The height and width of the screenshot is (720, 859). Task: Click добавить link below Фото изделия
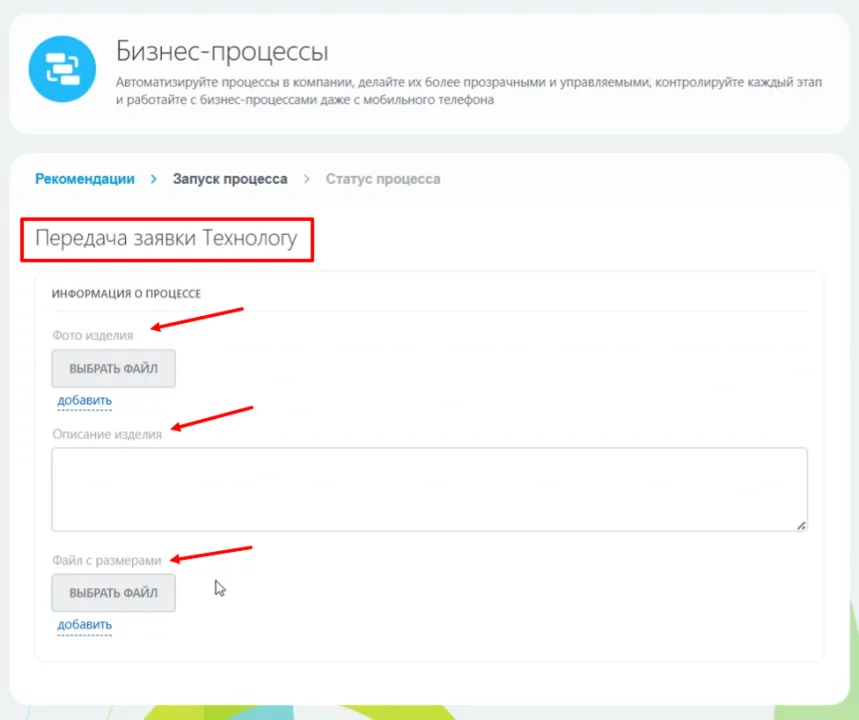click(84, 401)
